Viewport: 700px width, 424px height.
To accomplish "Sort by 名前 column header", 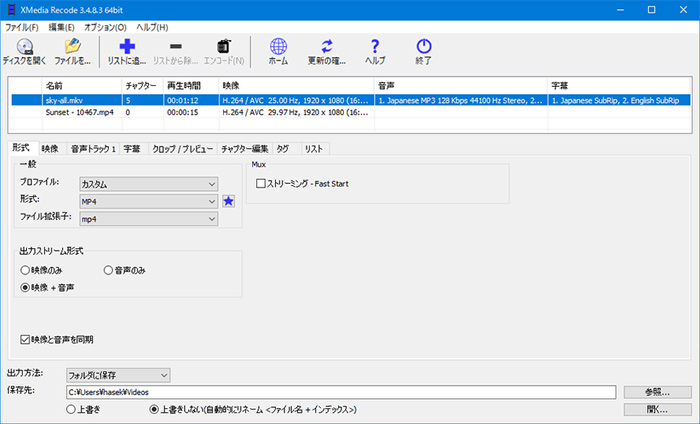I will (x=82, y=85).
